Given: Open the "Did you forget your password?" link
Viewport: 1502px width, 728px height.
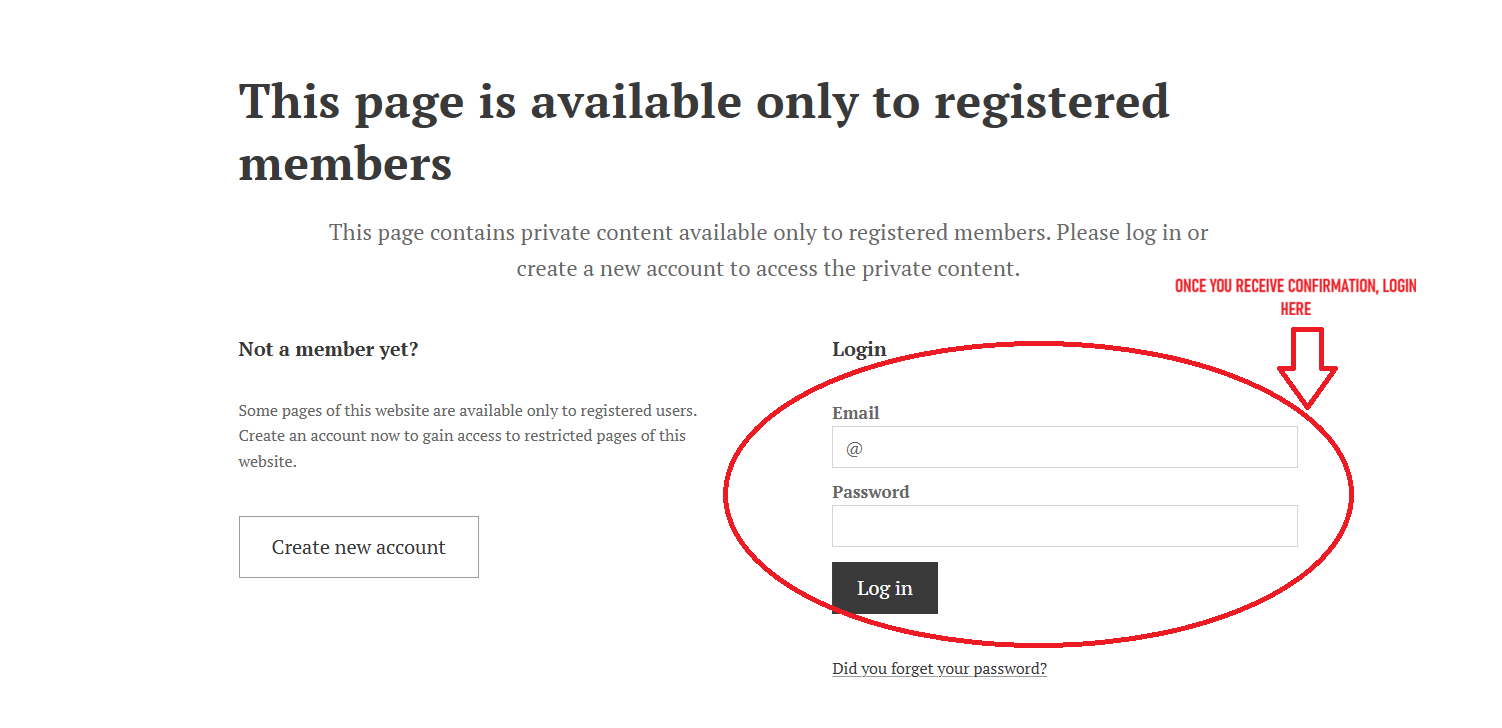Looking at the screenshot, I should point(939,669).
